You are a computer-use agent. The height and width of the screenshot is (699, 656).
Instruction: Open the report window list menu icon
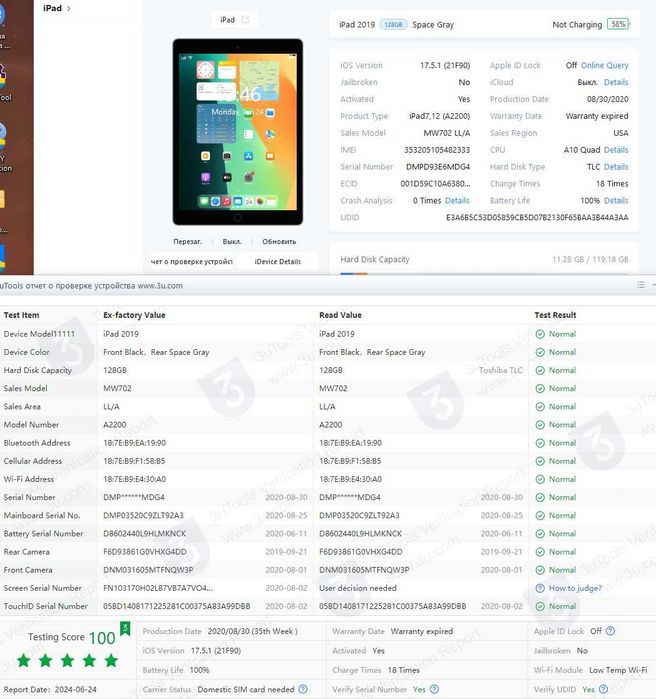click(x=641, y=285)
